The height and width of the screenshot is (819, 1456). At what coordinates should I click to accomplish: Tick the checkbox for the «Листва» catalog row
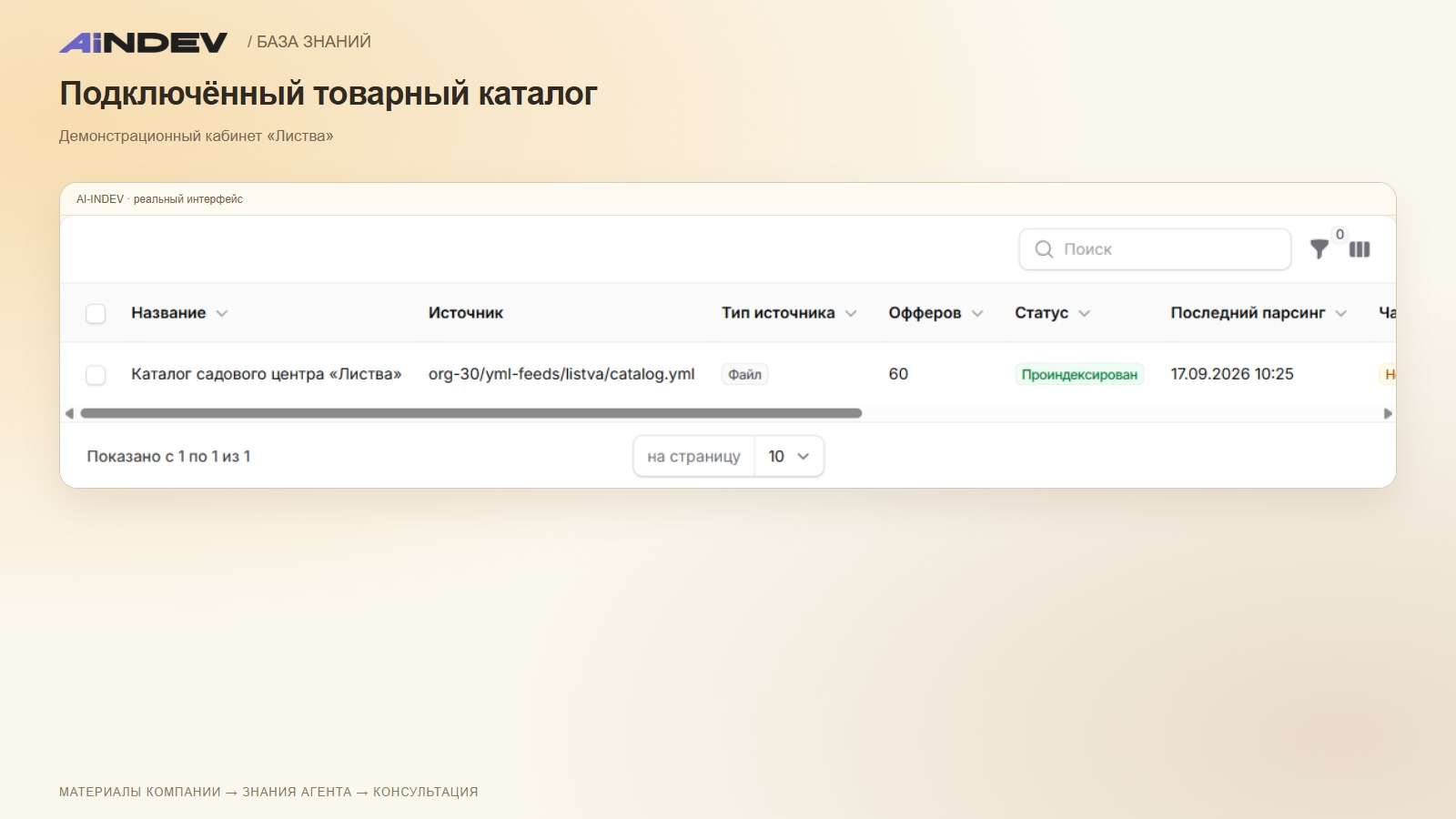click(96, 375)
